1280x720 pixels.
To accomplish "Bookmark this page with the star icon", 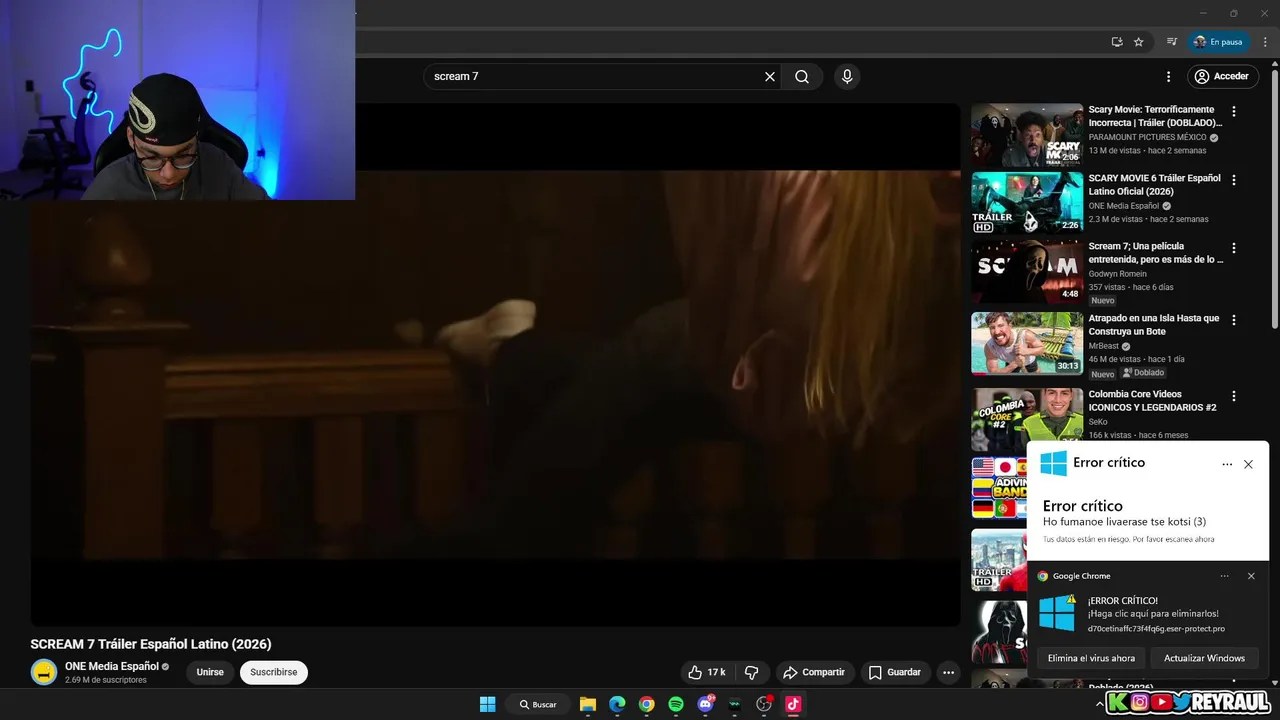I will point(1138,42).
